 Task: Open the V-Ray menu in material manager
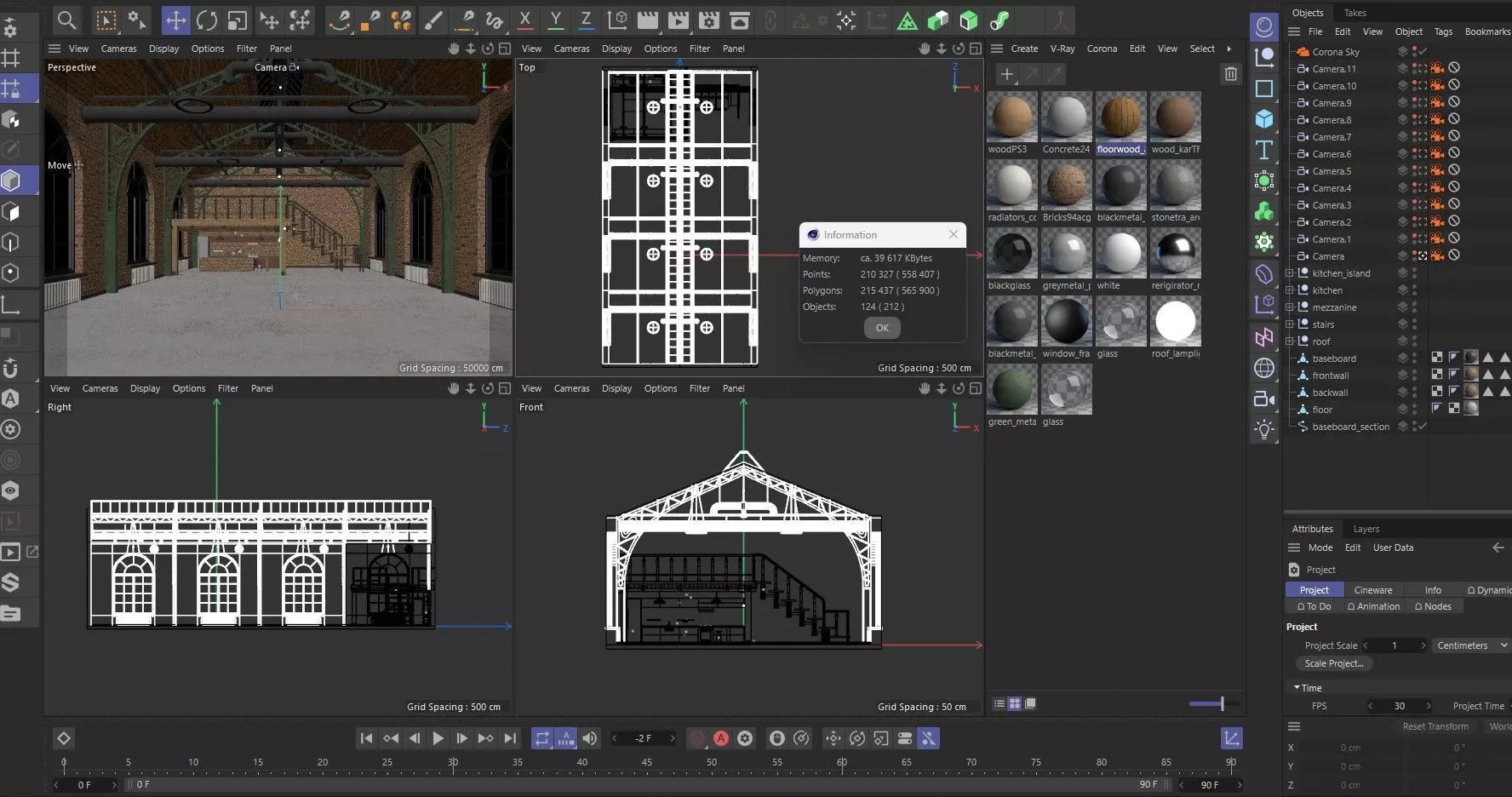tap(1062, 49)
